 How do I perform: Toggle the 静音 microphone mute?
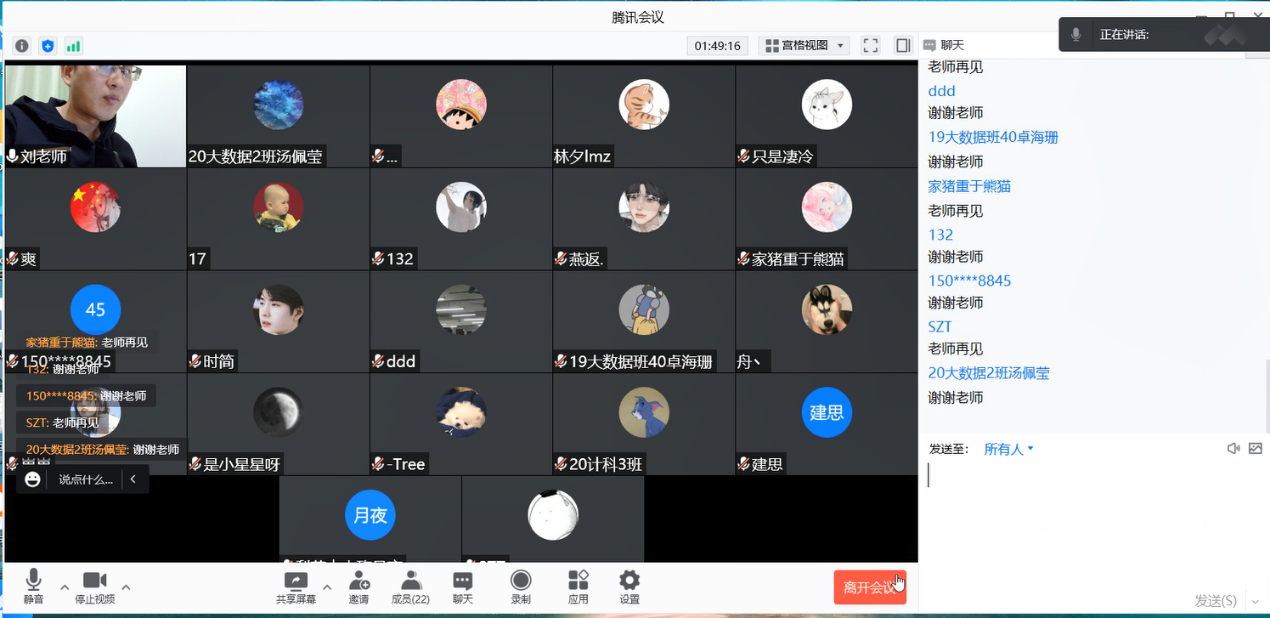pos(33,587)
